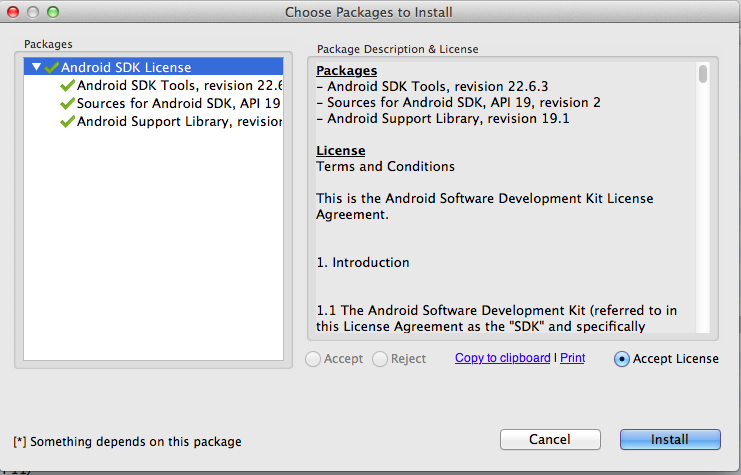Click 'Android SDK Tools, revision 22.6.3' description line
741x475 pixels.
[x=432, y=86]
